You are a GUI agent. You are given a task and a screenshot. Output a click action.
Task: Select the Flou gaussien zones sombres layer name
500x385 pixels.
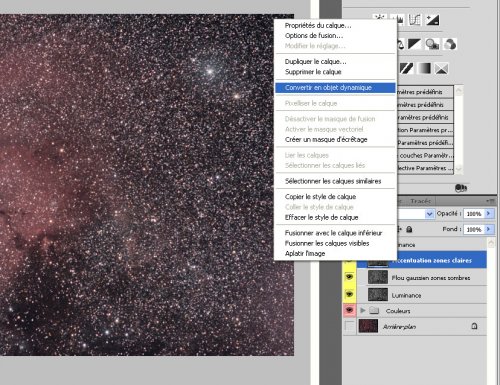pos(431,278)
